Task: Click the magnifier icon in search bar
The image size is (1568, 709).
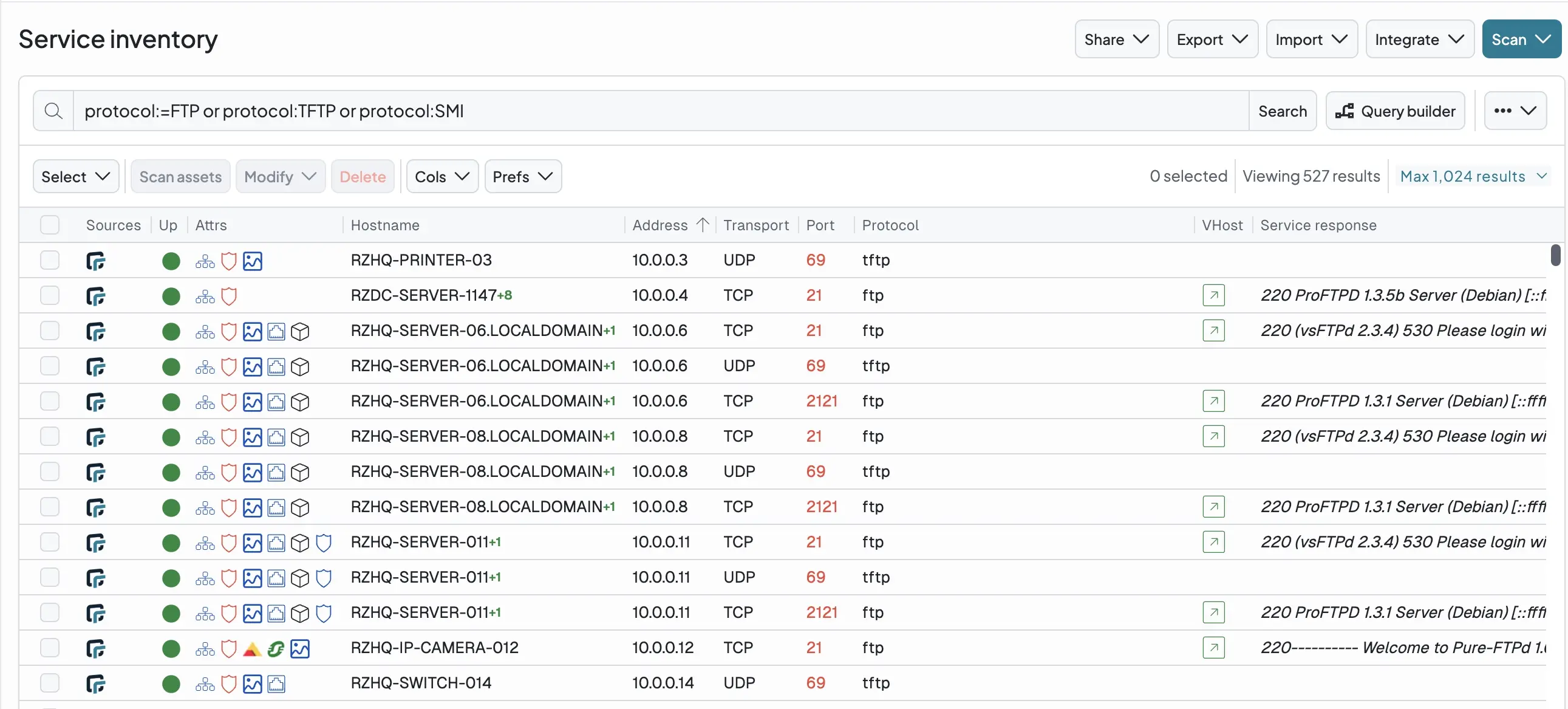Action: 53,111
